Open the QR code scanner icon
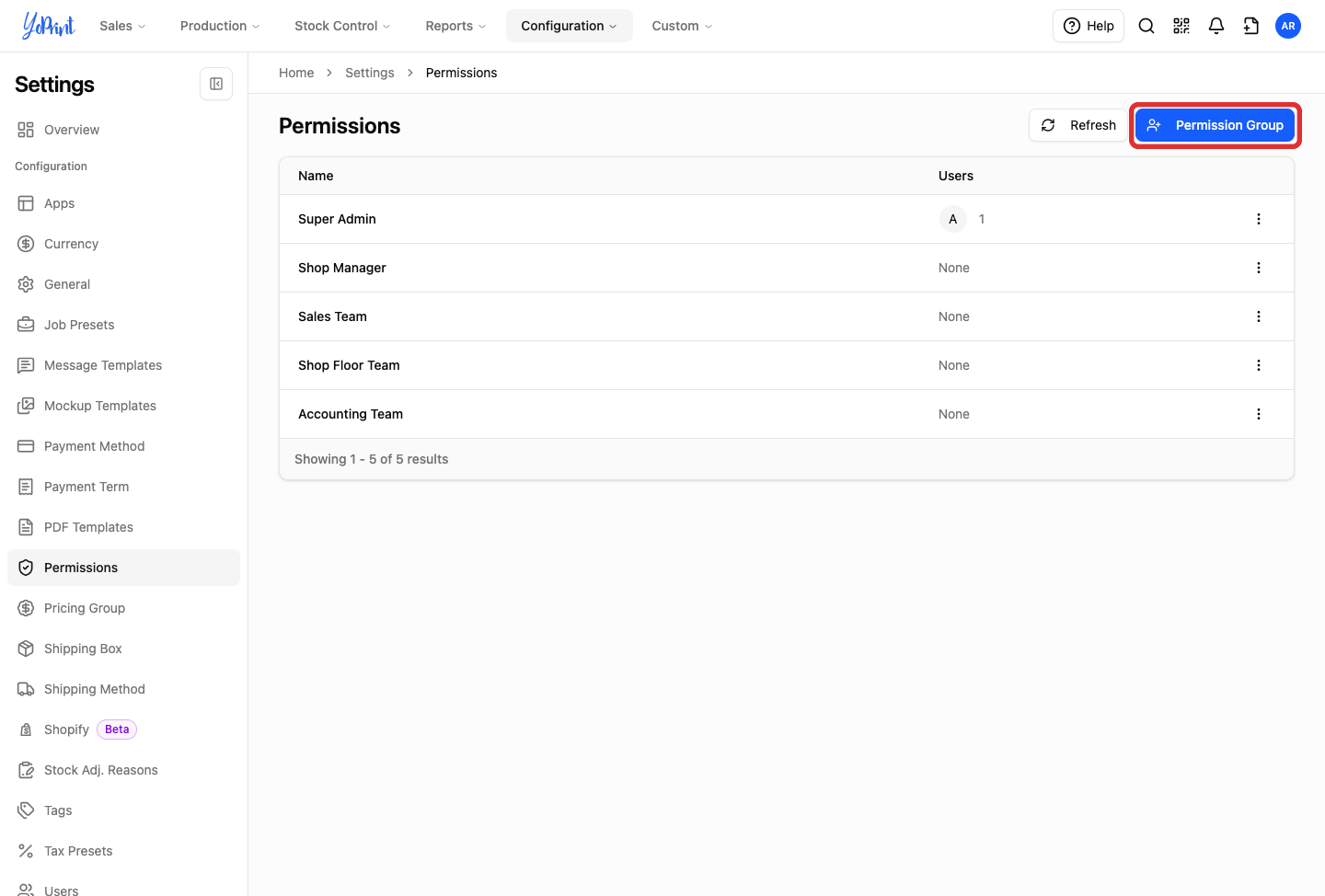 click(x=1181, y=26)
